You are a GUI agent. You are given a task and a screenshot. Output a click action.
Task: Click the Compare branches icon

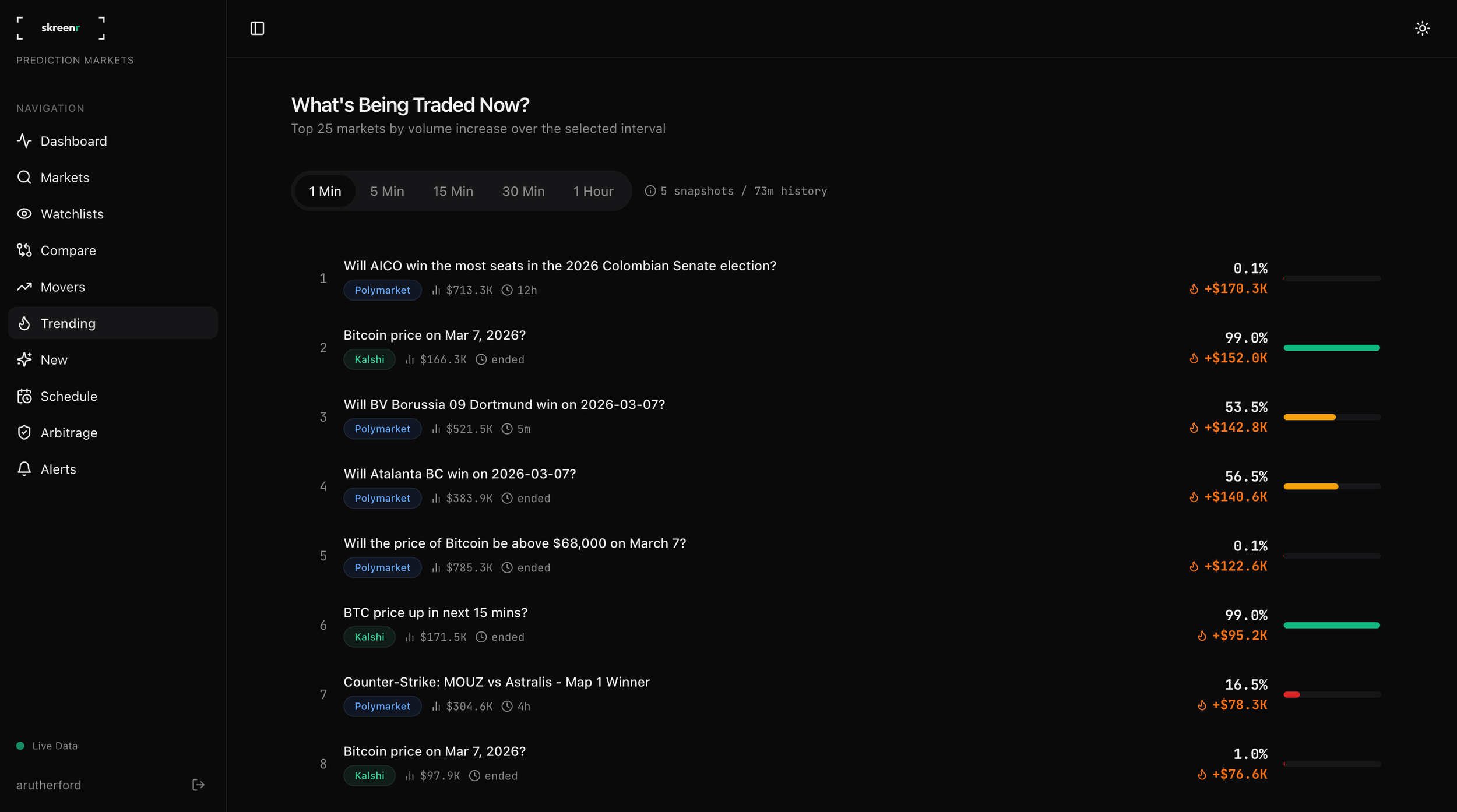pos(24,250)
